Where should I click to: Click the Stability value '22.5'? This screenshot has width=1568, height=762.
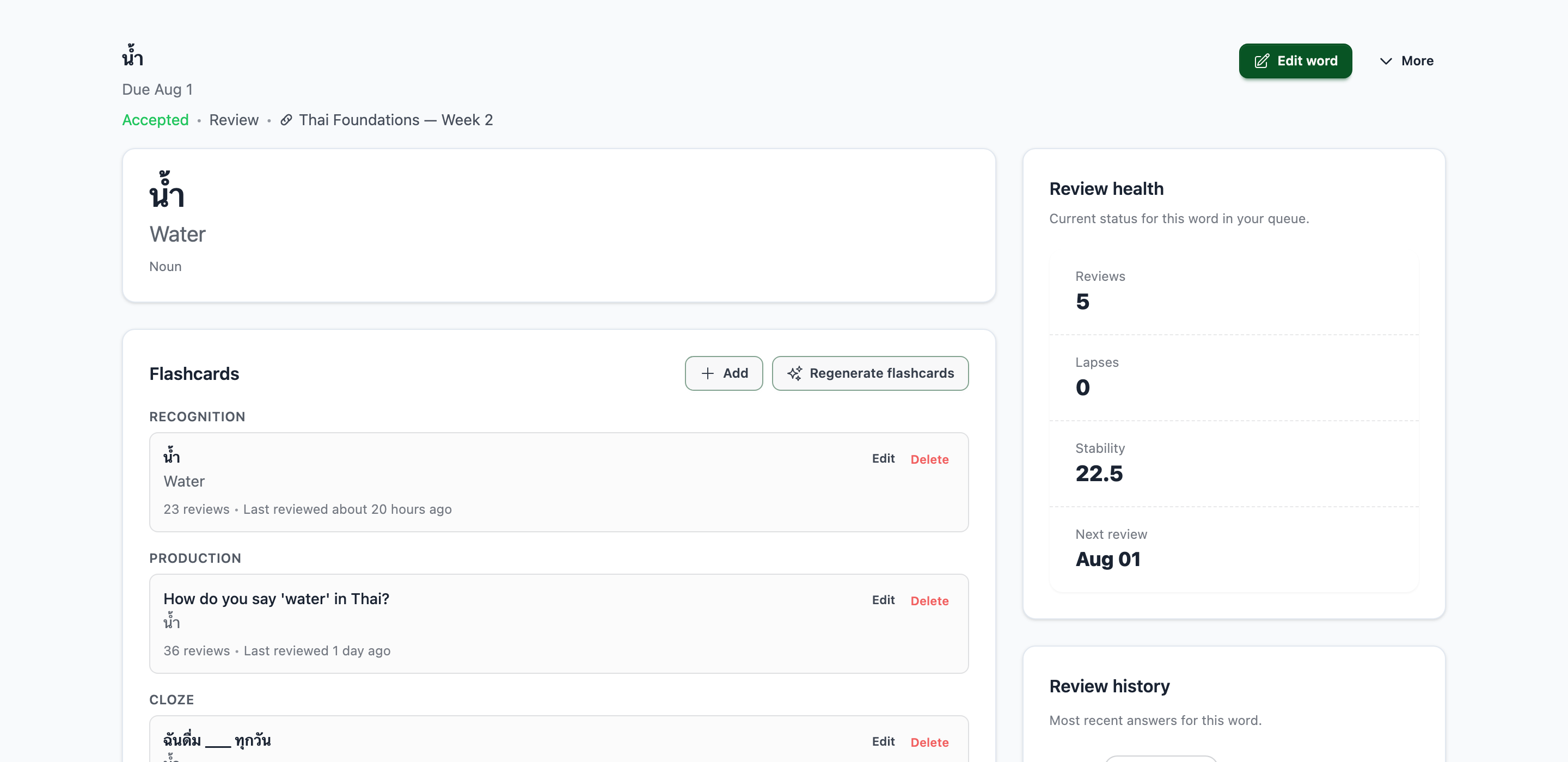tap(1099, 474)
